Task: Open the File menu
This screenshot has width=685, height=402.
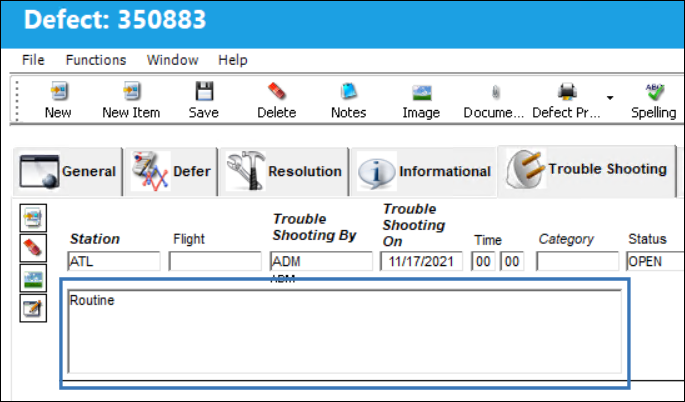Action: point(33,60)
